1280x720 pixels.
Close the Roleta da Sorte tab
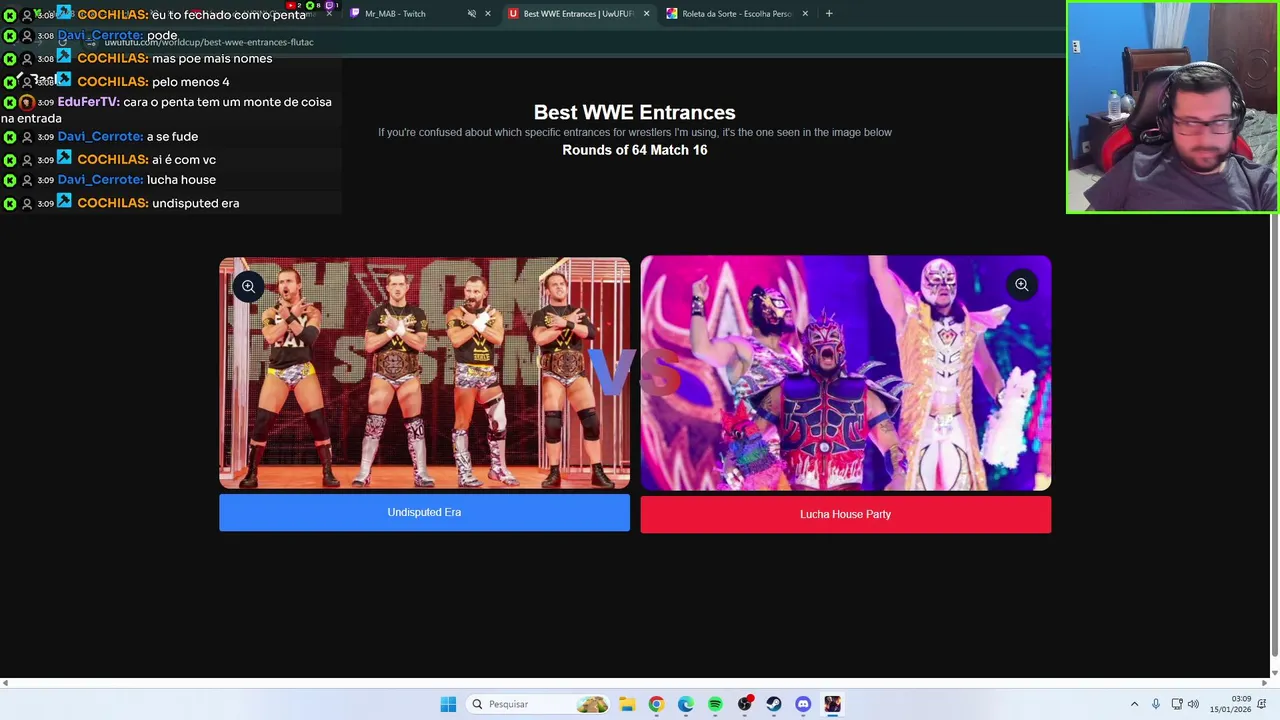point(805,14)
